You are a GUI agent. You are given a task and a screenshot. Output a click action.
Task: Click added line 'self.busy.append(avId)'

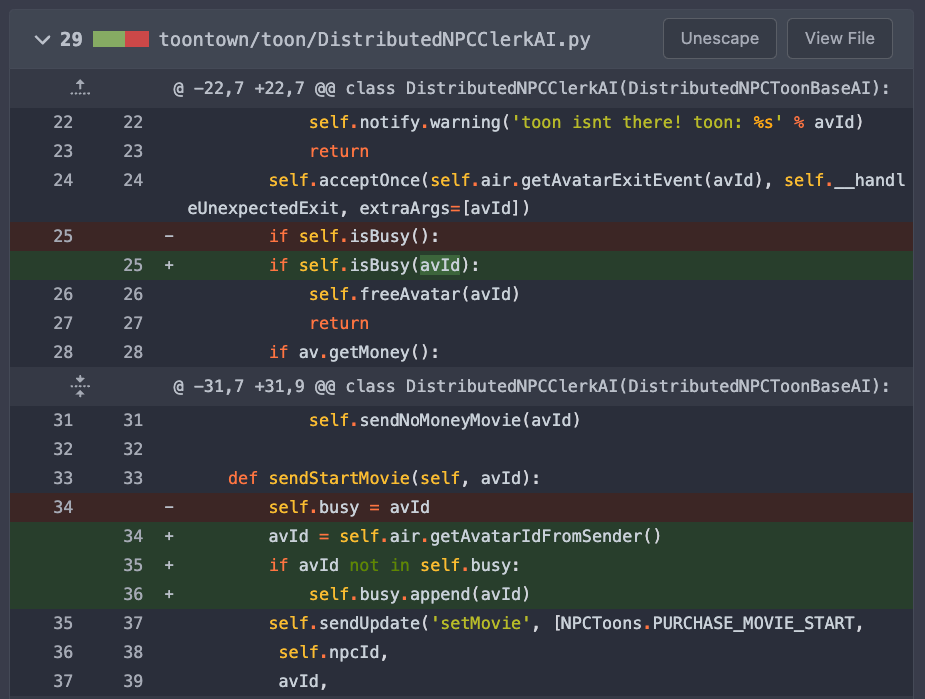pyautogui.click(x=419, y=594)
